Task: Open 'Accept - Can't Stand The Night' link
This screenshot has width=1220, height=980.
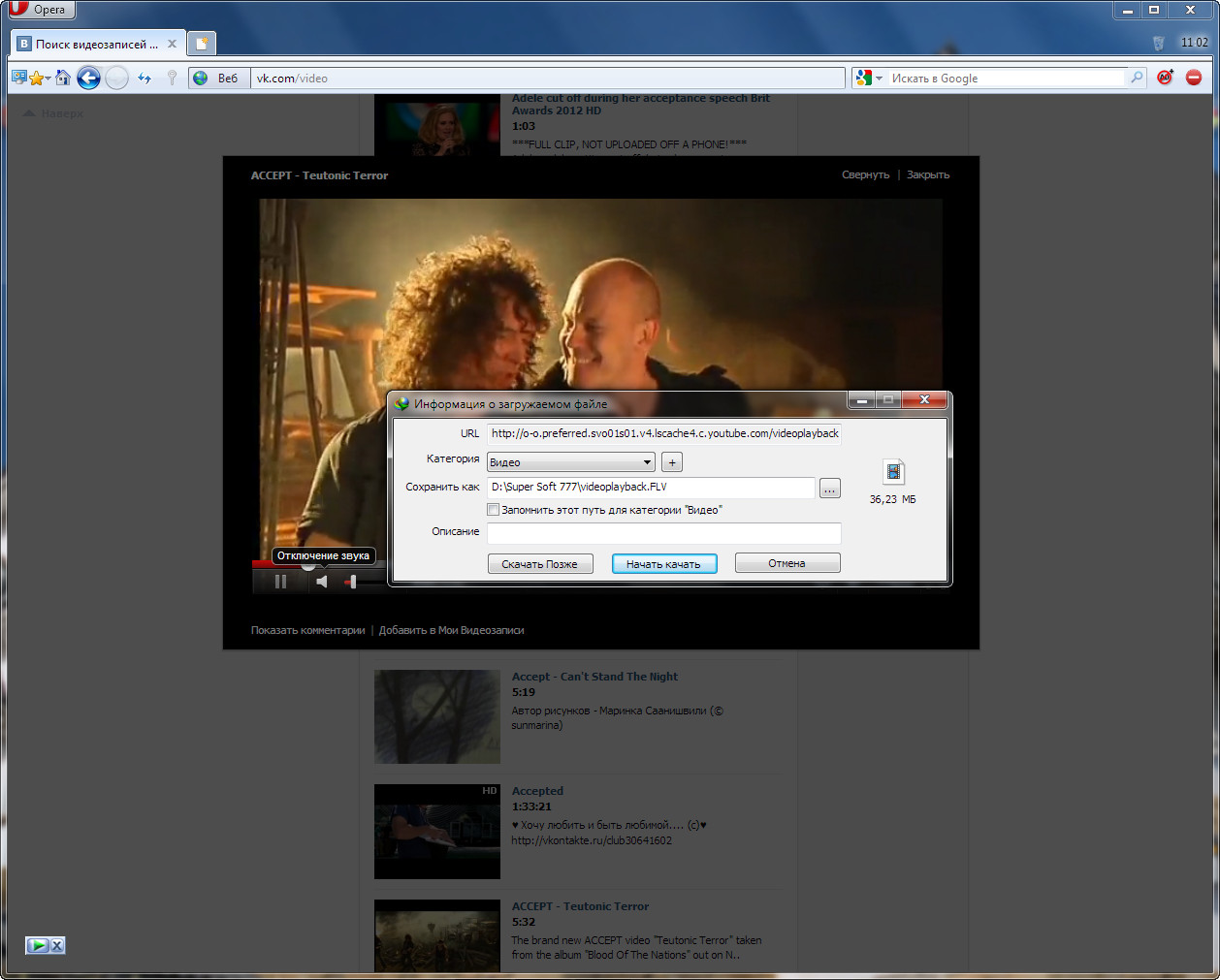Action: pyautogui.click(x=594, y=677)
